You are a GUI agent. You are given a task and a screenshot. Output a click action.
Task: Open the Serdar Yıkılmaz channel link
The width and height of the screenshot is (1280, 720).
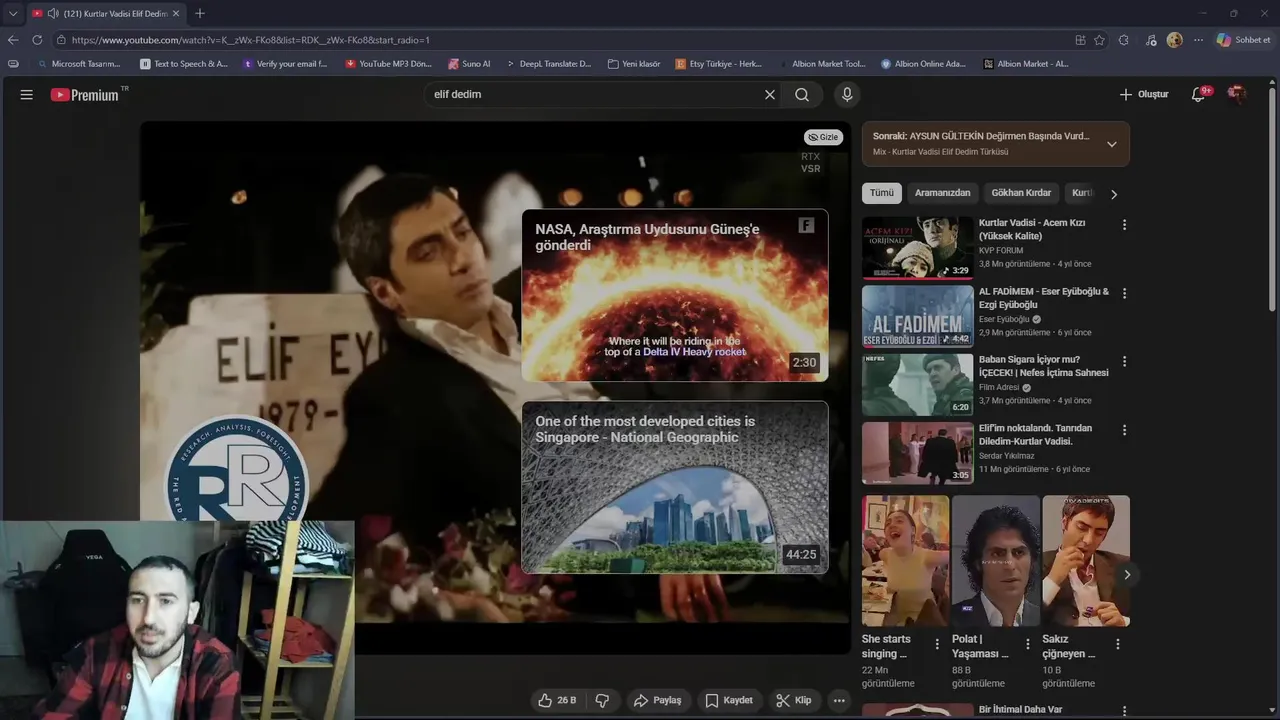coord(1007,455)
